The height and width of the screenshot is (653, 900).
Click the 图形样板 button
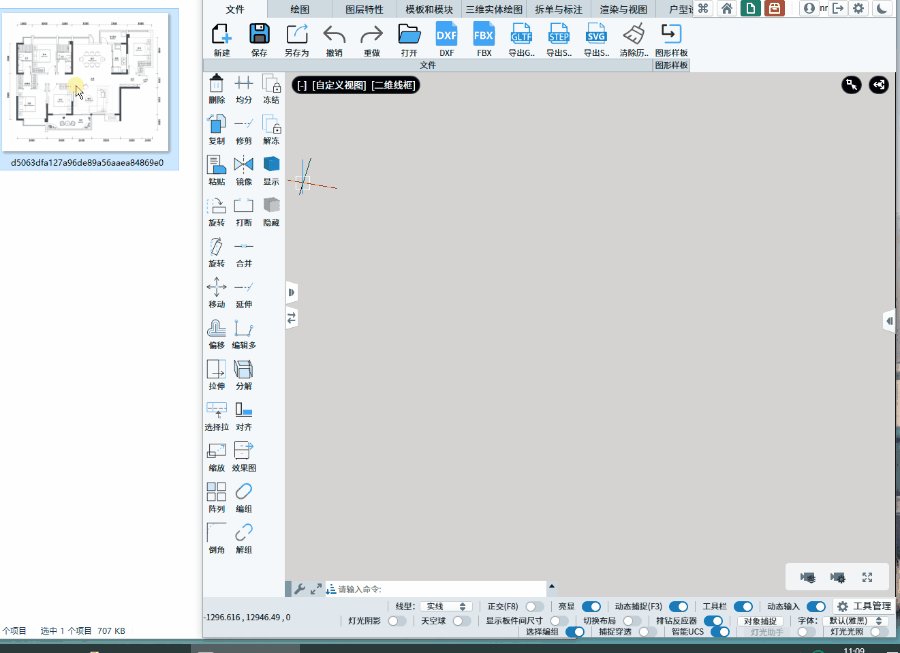[671, 38]
